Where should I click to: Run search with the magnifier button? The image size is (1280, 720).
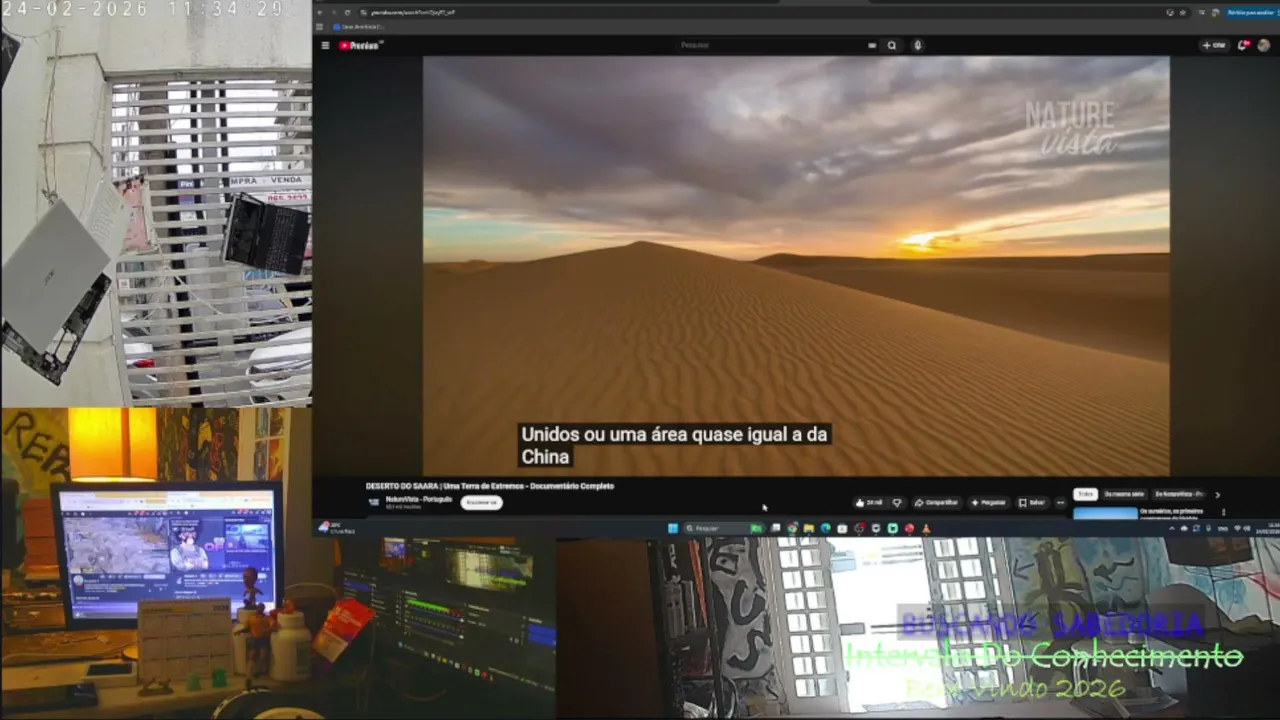tap(892, 45)
